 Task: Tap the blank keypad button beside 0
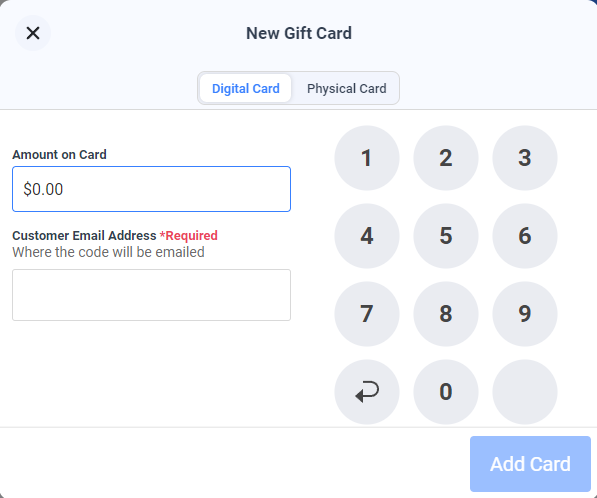pyautogui.click(x=525, y=392)
